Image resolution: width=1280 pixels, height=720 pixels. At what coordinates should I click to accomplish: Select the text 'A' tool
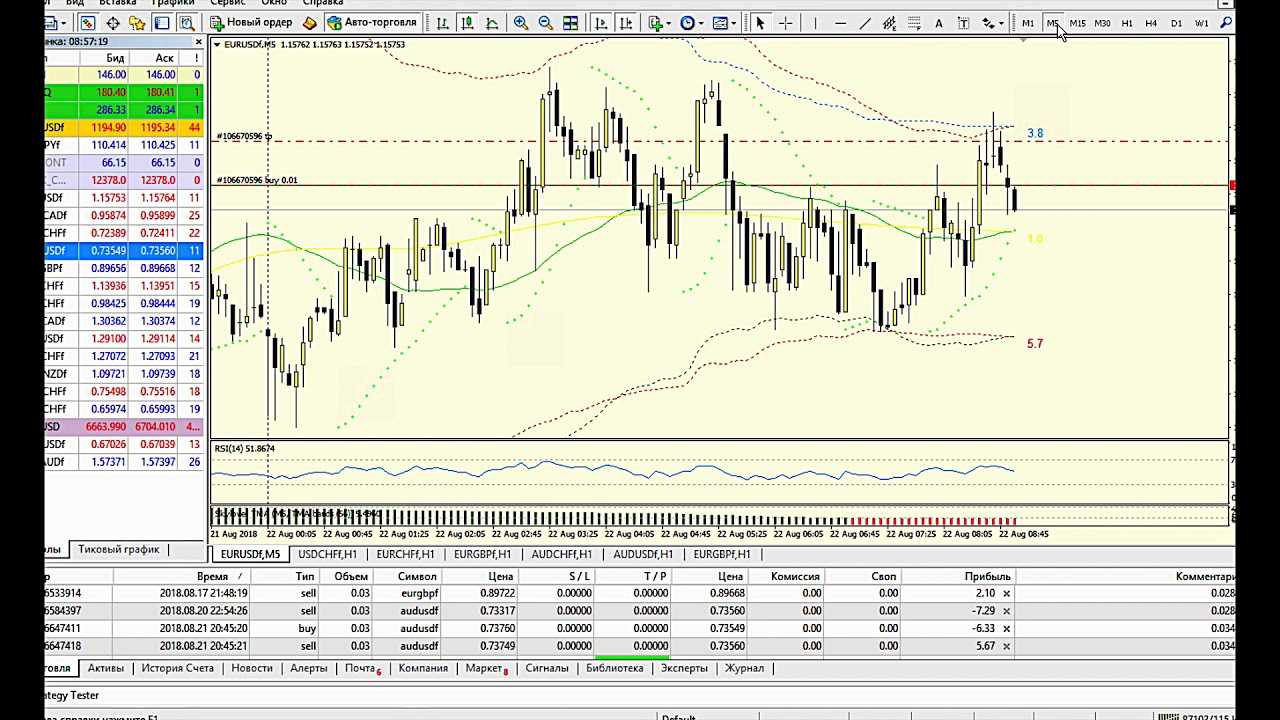(x=938, y=23)
